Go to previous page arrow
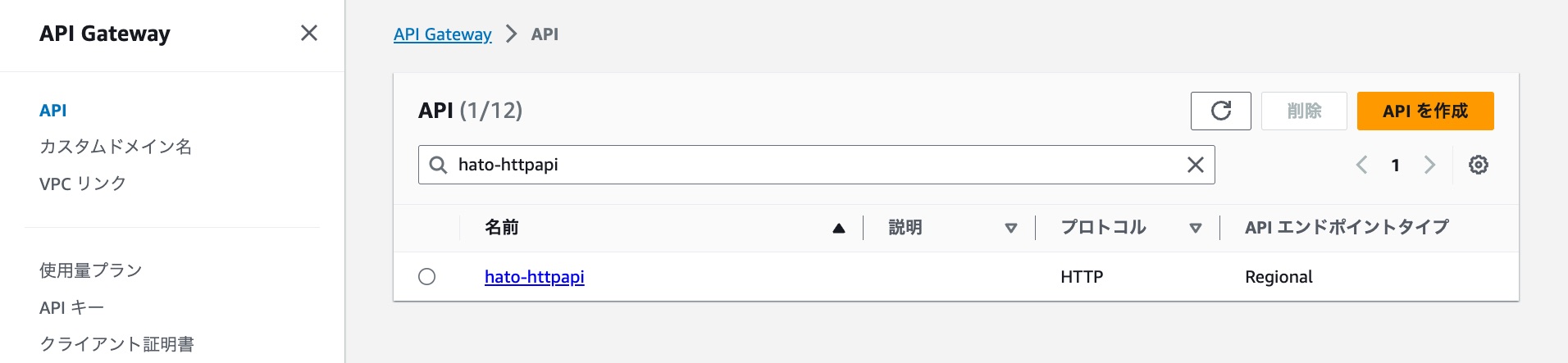Viewport: 1568px width, 363px height. pyautogui.click(x=1361, y=165)
